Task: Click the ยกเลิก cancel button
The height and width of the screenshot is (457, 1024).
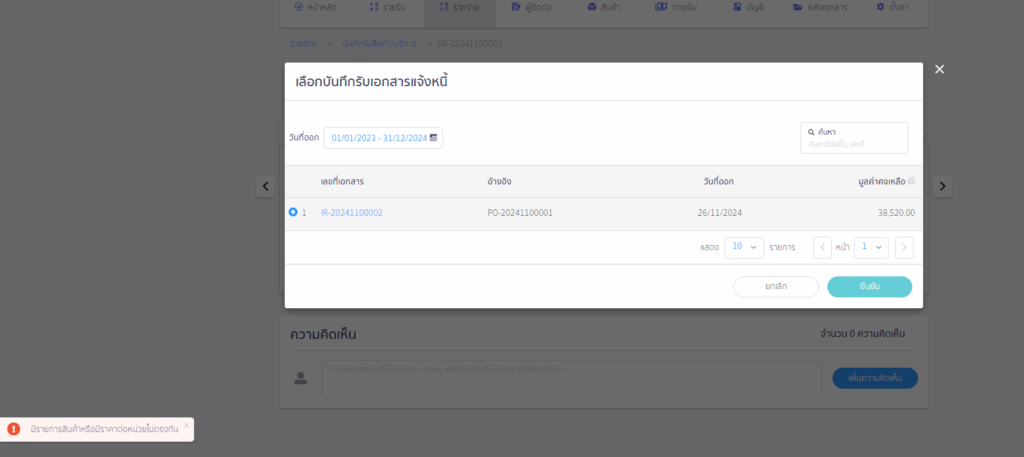Action: (x=776, y=287)
